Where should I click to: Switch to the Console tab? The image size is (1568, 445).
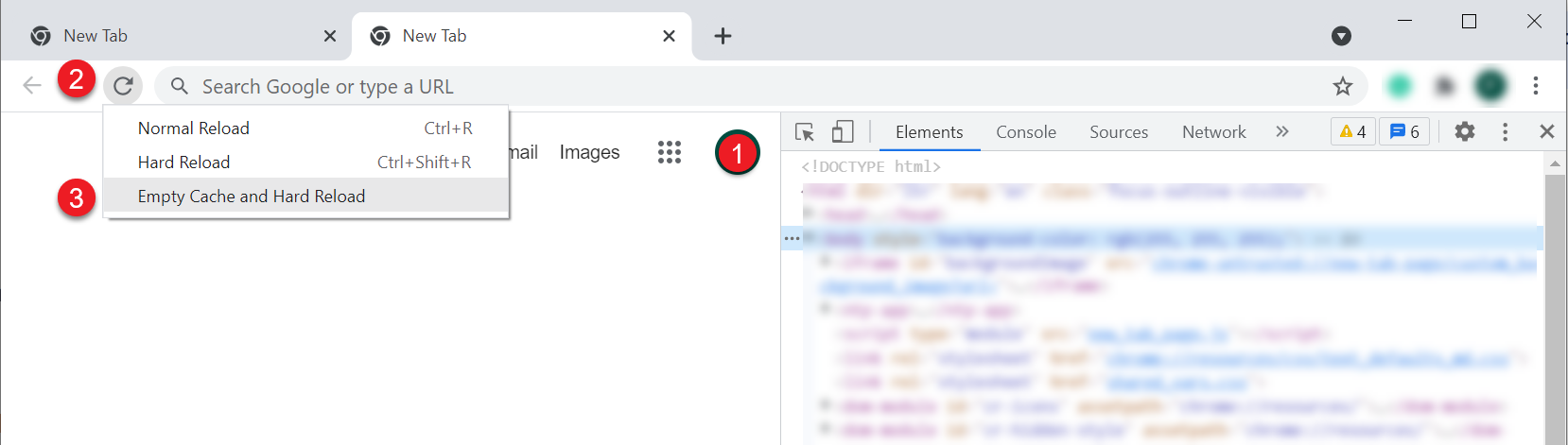[1025, 132]
